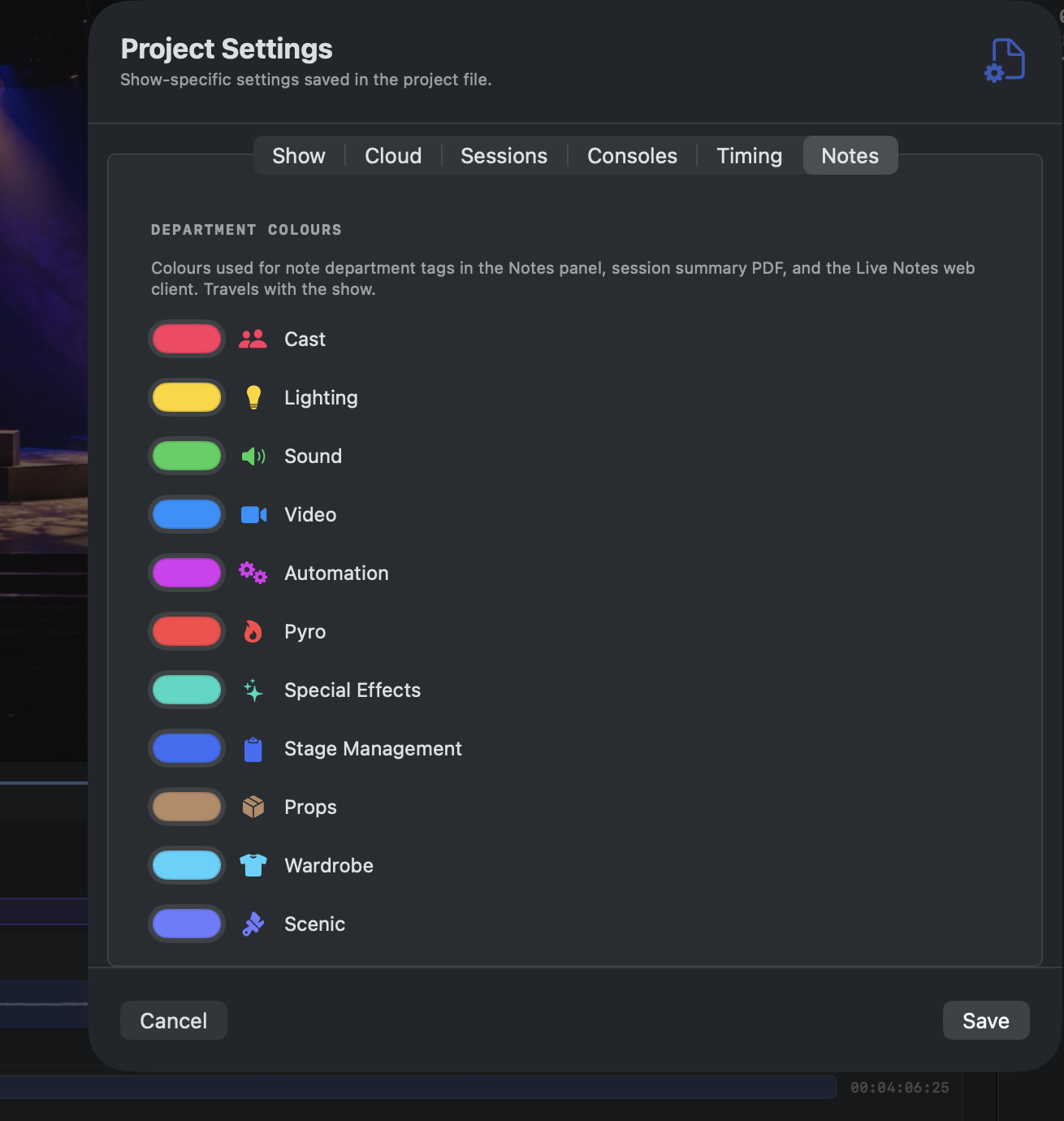Open the Sessions tab
The height and width of the screenshot is (1121, 1064).
(504, 155)
